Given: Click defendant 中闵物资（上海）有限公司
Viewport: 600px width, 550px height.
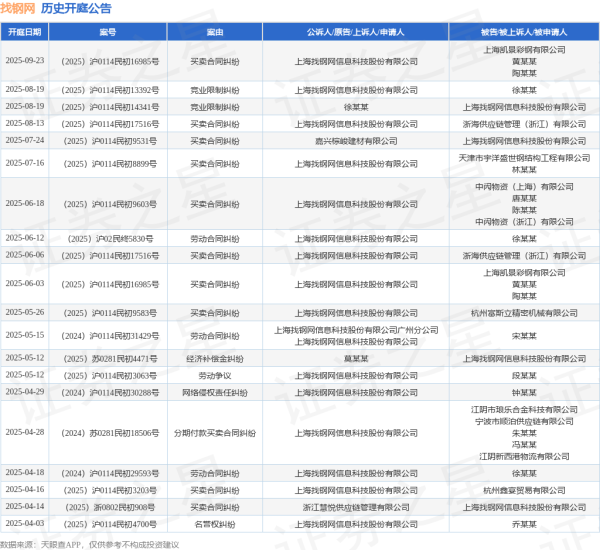Looking at the screenshot, I should click(x=524, y=187).
